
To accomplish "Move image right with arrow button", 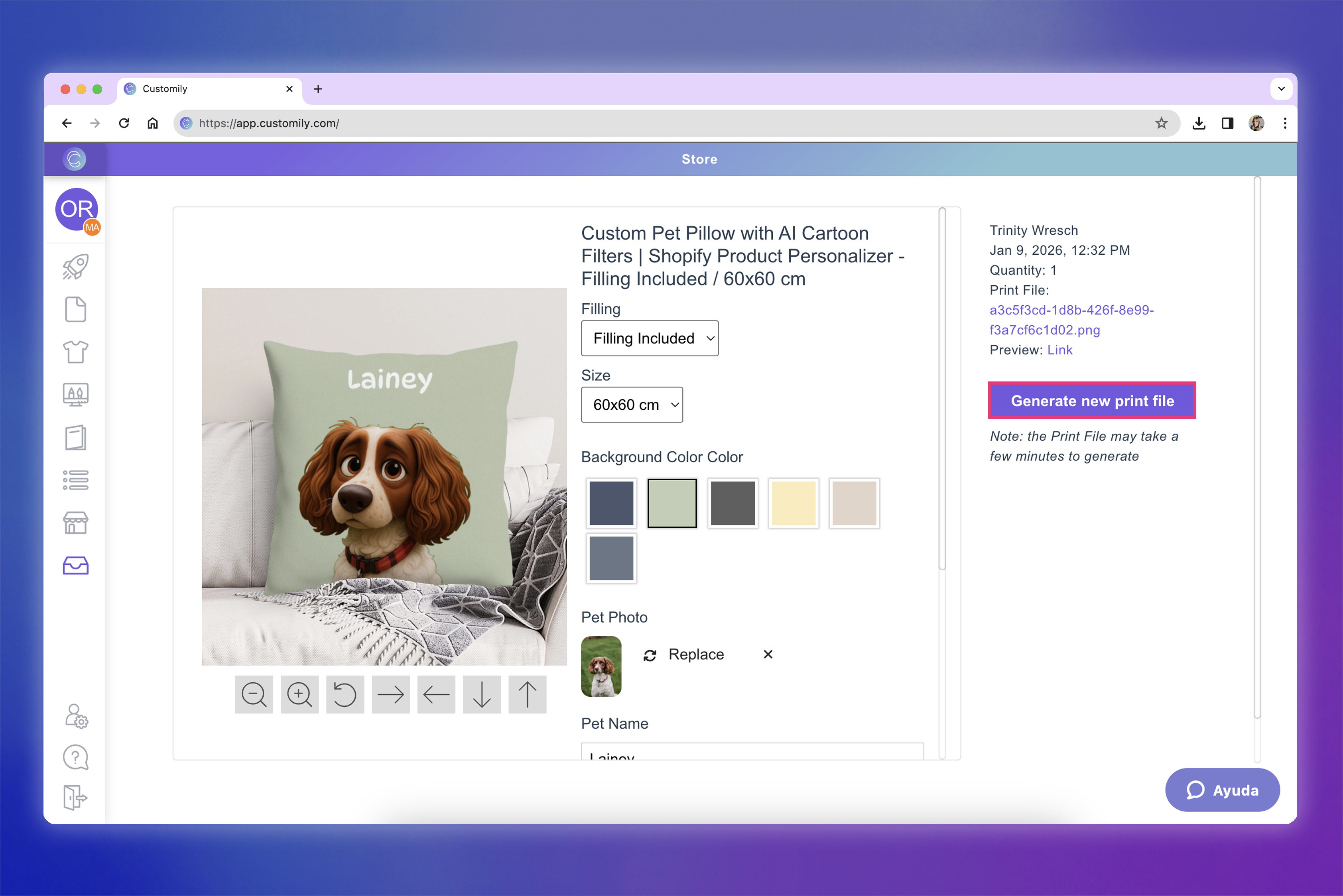I will [390, 694].
